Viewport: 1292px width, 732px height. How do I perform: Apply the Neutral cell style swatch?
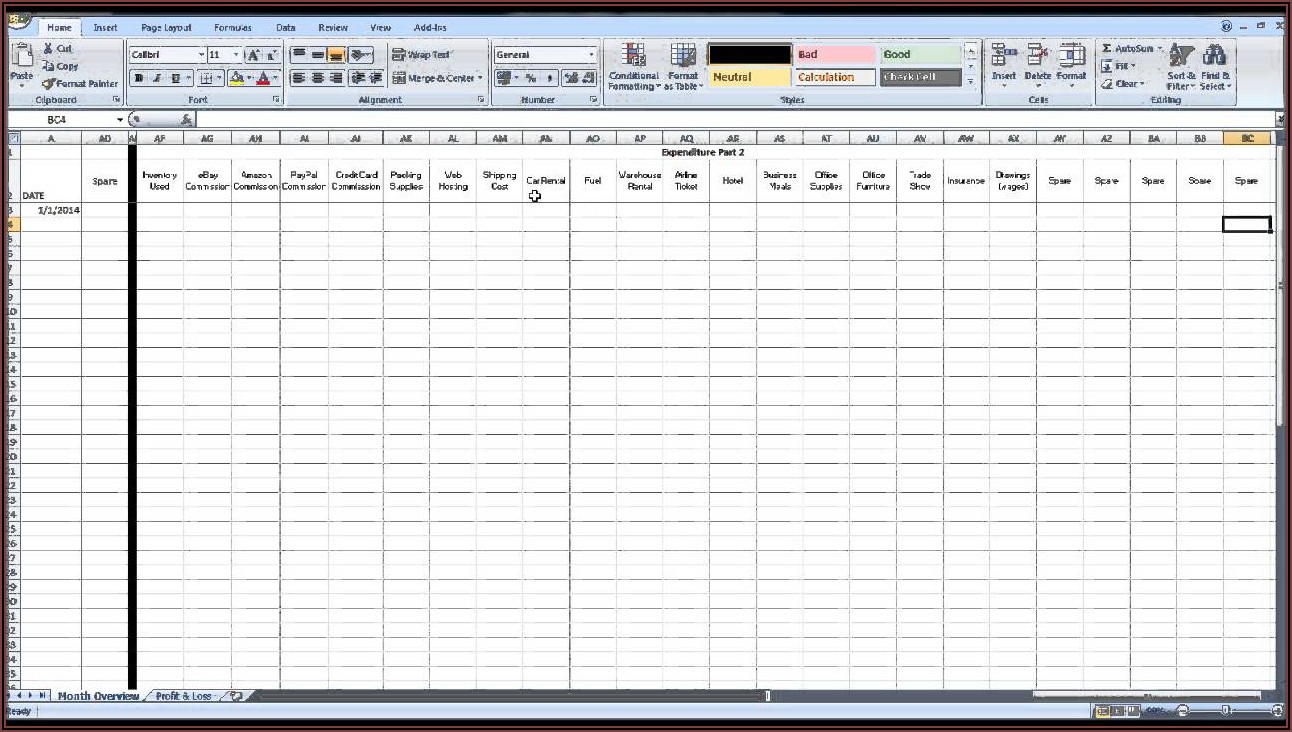[749, 77]
